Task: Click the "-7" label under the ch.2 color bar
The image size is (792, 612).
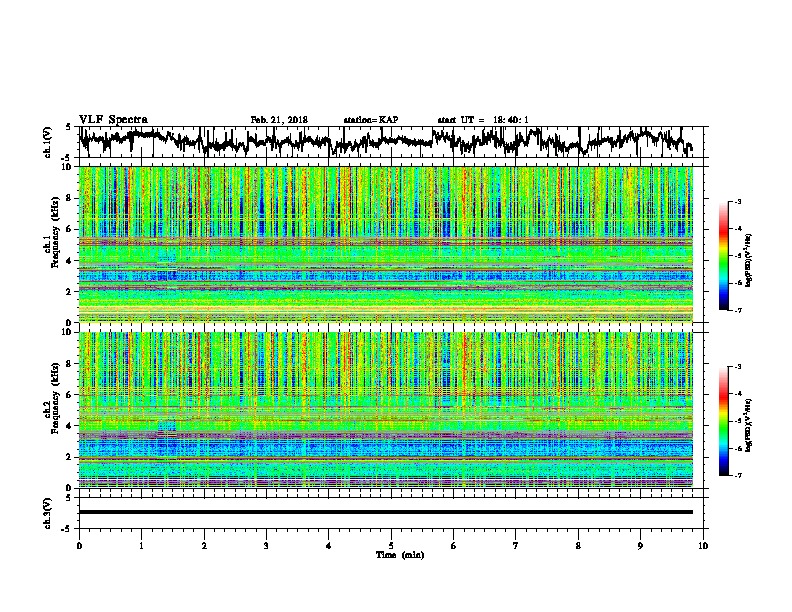Action: [737, 476]
